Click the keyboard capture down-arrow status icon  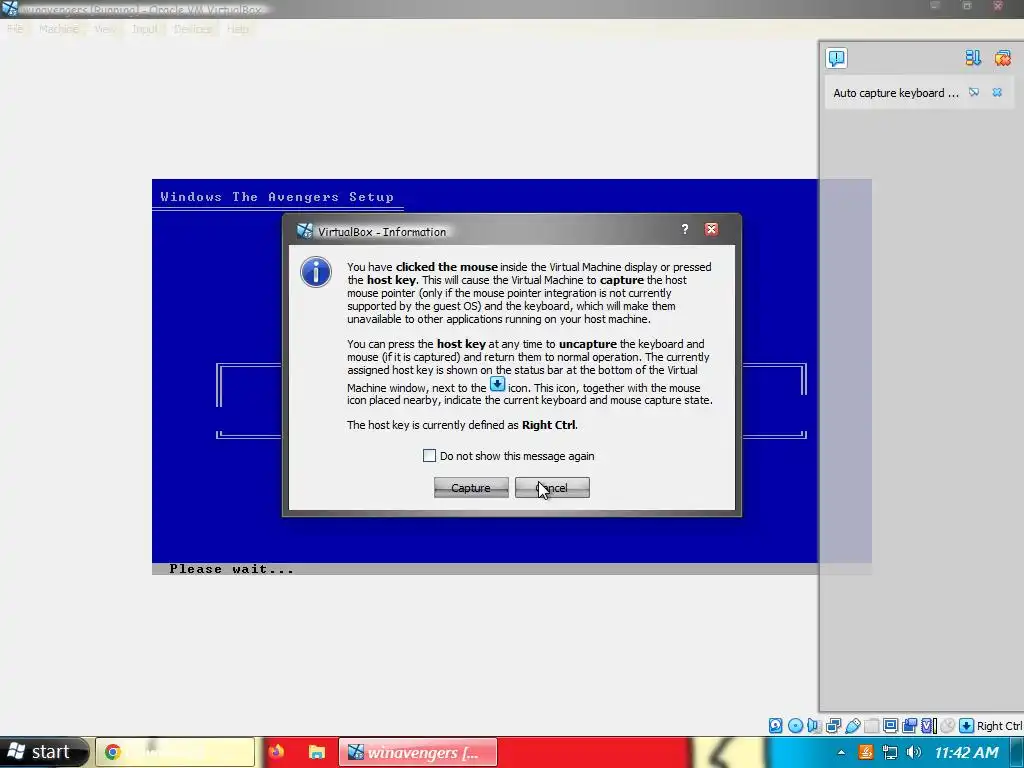(966, 726)
